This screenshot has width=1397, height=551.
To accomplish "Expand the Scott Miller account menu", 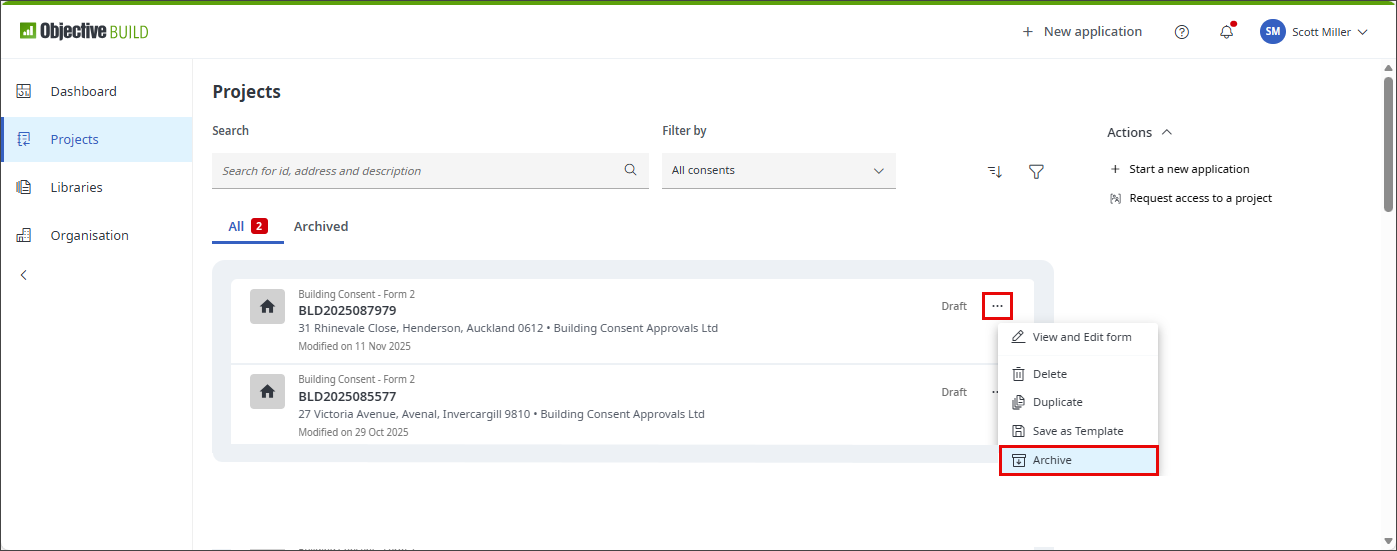I will [x=1315, y=32].
